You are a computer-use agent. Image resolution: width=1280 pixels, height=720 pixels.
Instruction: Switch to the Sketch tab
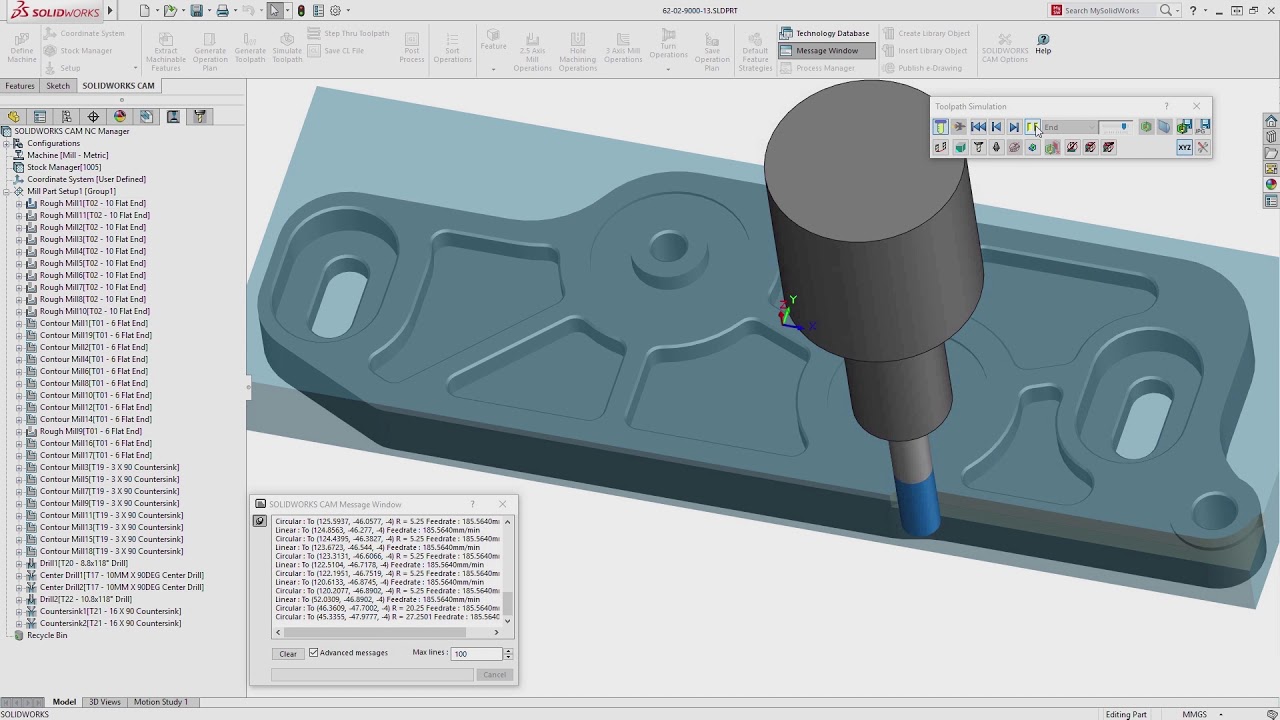[58, 86]
